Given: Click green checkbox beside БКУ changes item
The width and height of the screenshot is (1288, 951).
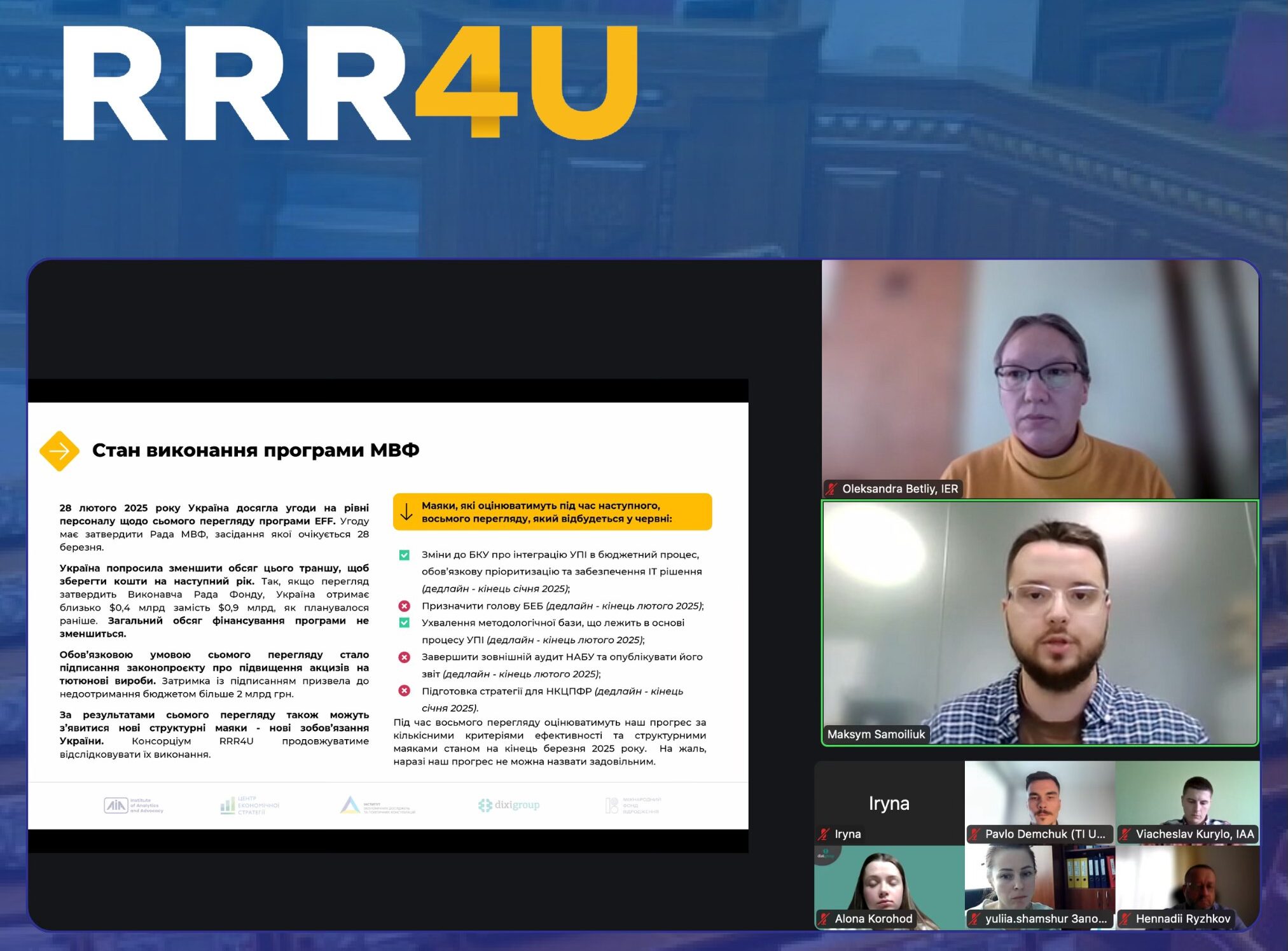Looking at the screenshot, I should [404, 555].
